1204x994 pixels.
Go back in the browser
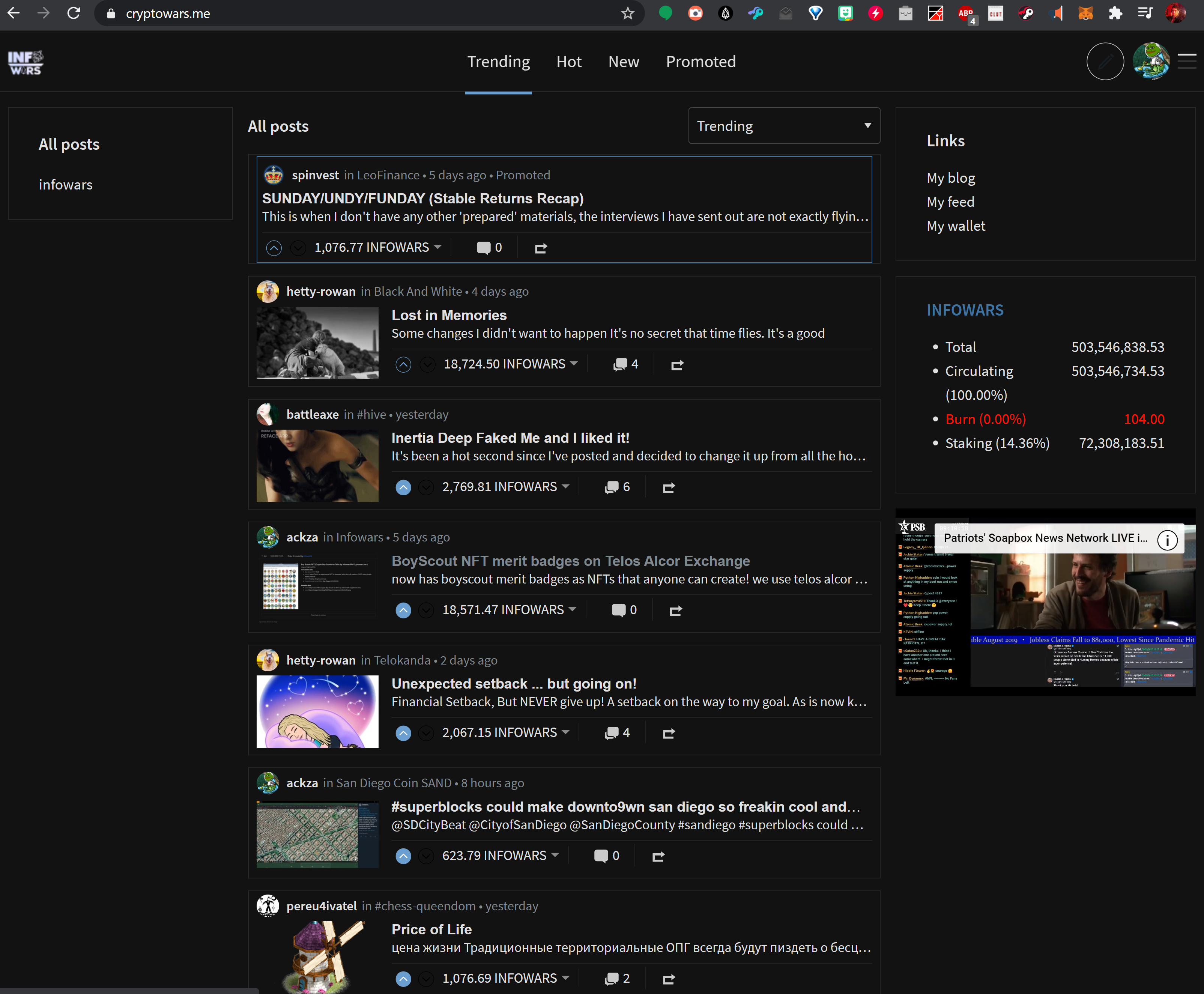[14, 13]
